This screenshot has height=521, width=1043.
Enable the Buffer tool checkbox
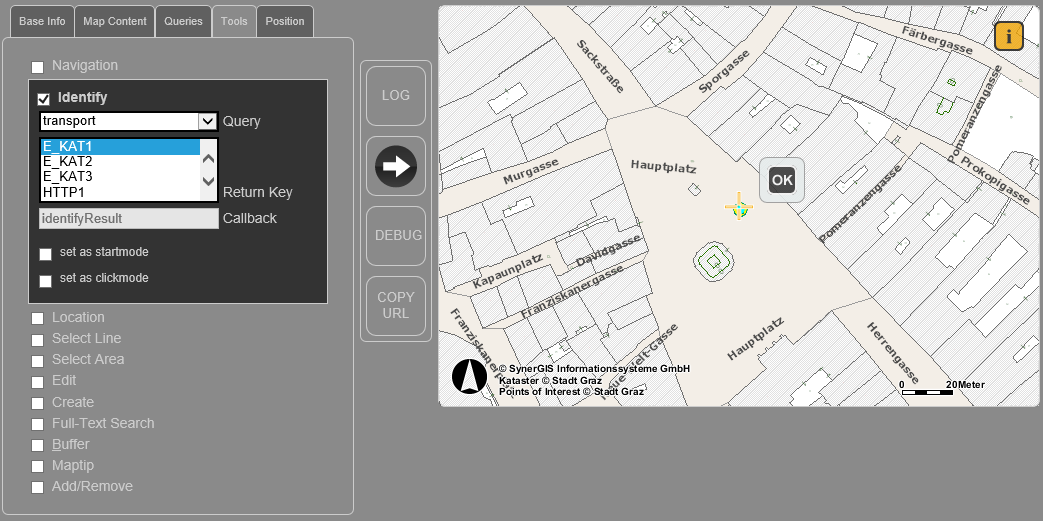coord(38,445)
